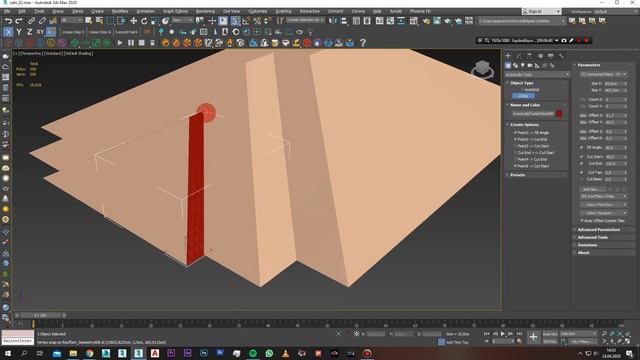Open the Rendering menu
This screenshot has height=360, width=640.
(205, 11)
